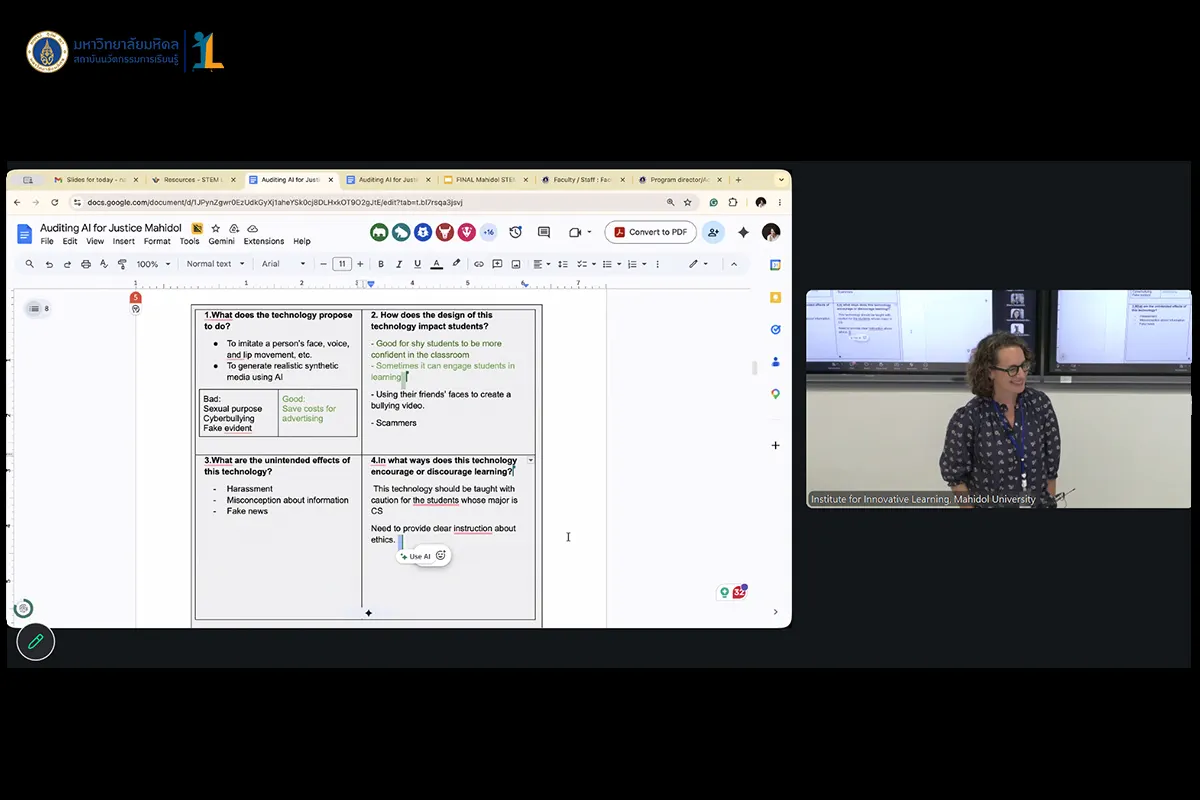
Task: Open the comments panel icon
Action: pyautogui.click(x=544, y=232)
